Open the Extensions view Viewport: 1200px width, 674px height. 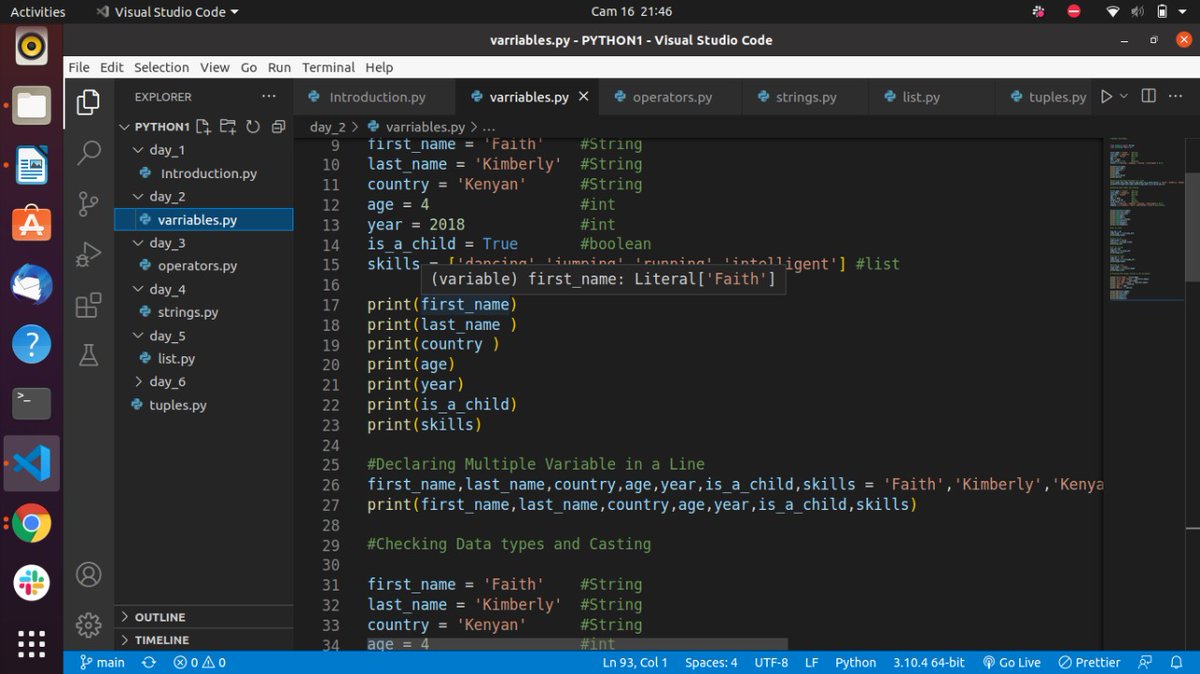[89, 304]
